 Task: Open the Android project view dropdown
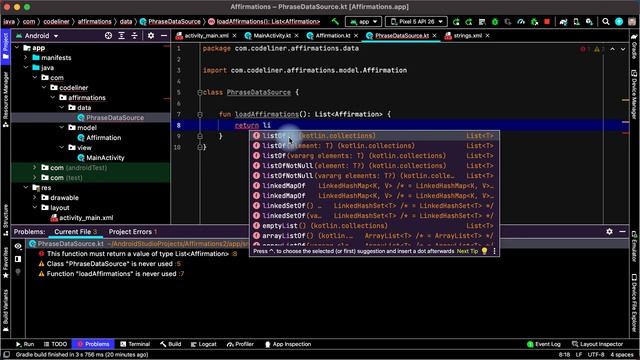pos(37,36)
